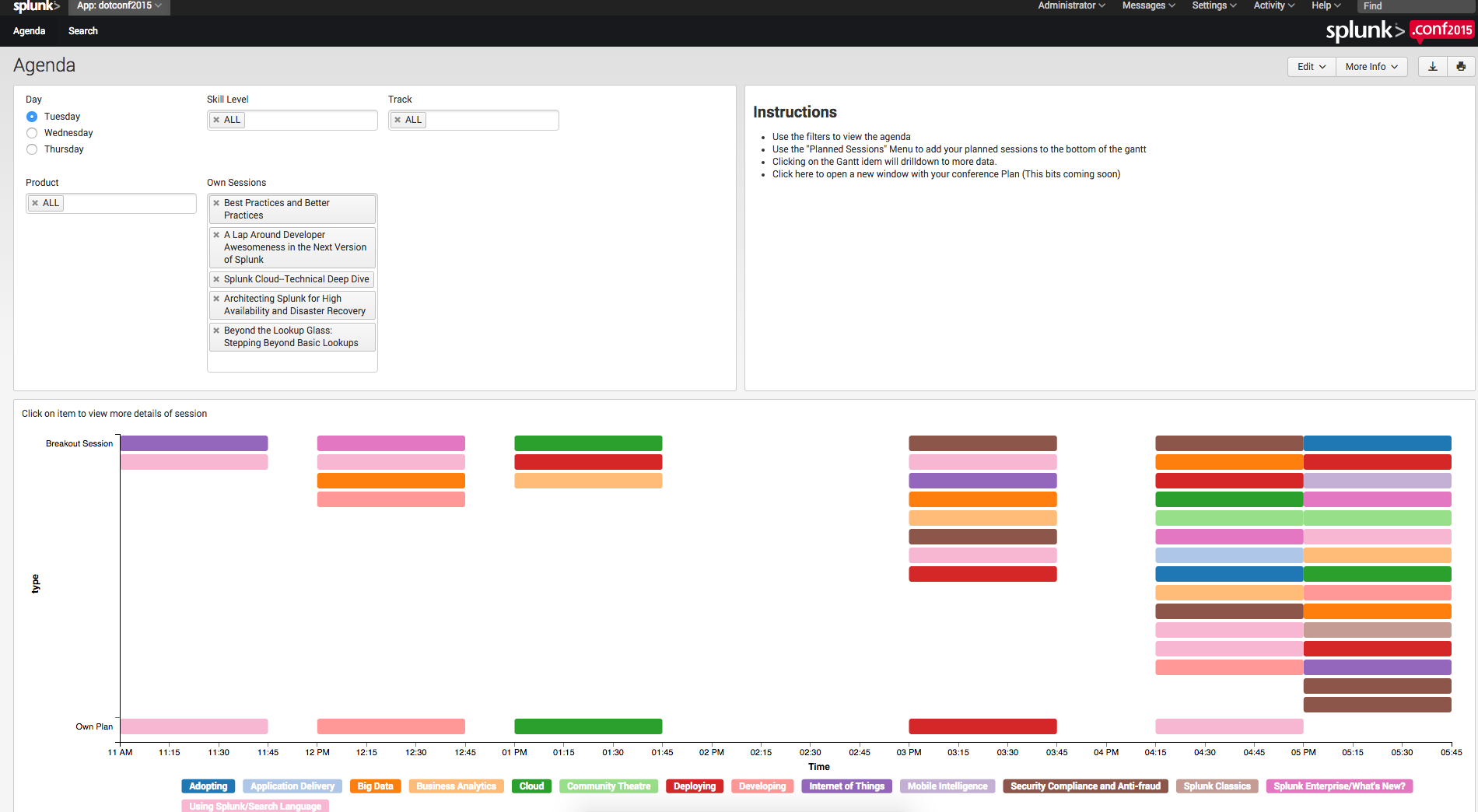The image size is (1478, 812).
Task: Toggle the Mobile Intelligence legend item
Action: (947, 786)
